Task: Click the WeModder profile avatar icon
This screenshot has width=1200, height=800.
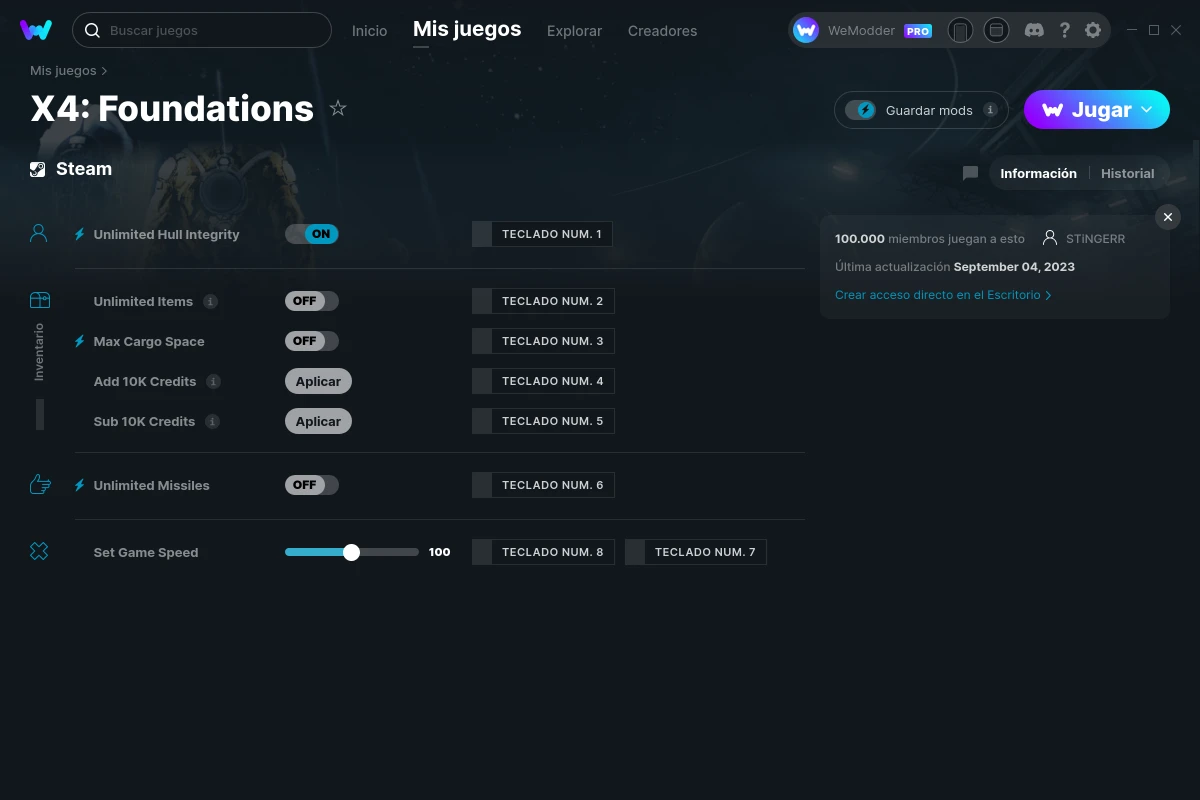Action: [806, 30]
